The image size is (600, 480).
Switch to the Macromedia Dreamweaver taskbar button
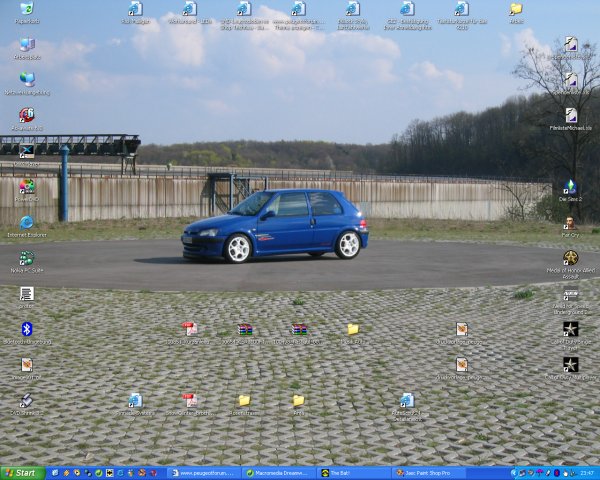pyautogui.click(x=279, y=473)
